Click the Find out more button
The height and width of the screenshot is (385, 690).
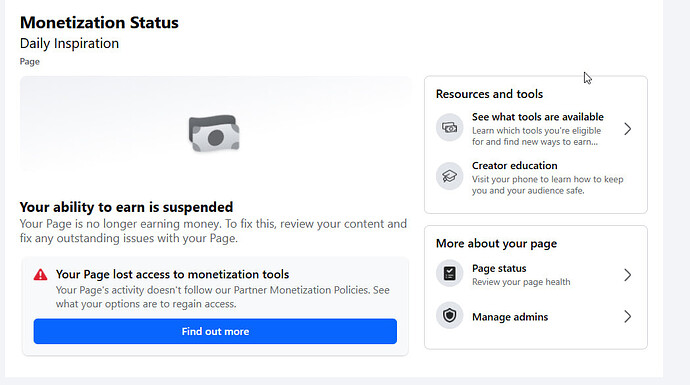click(215, 331)
